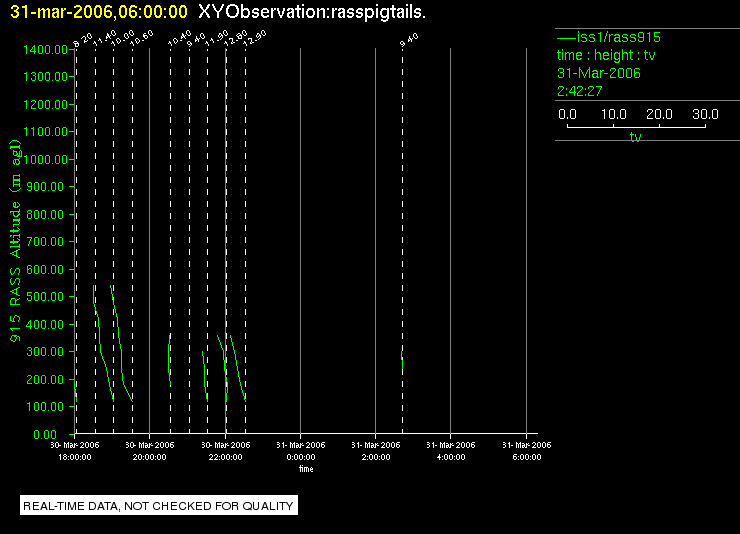Click the '600.00' altitude tick label

45,269
